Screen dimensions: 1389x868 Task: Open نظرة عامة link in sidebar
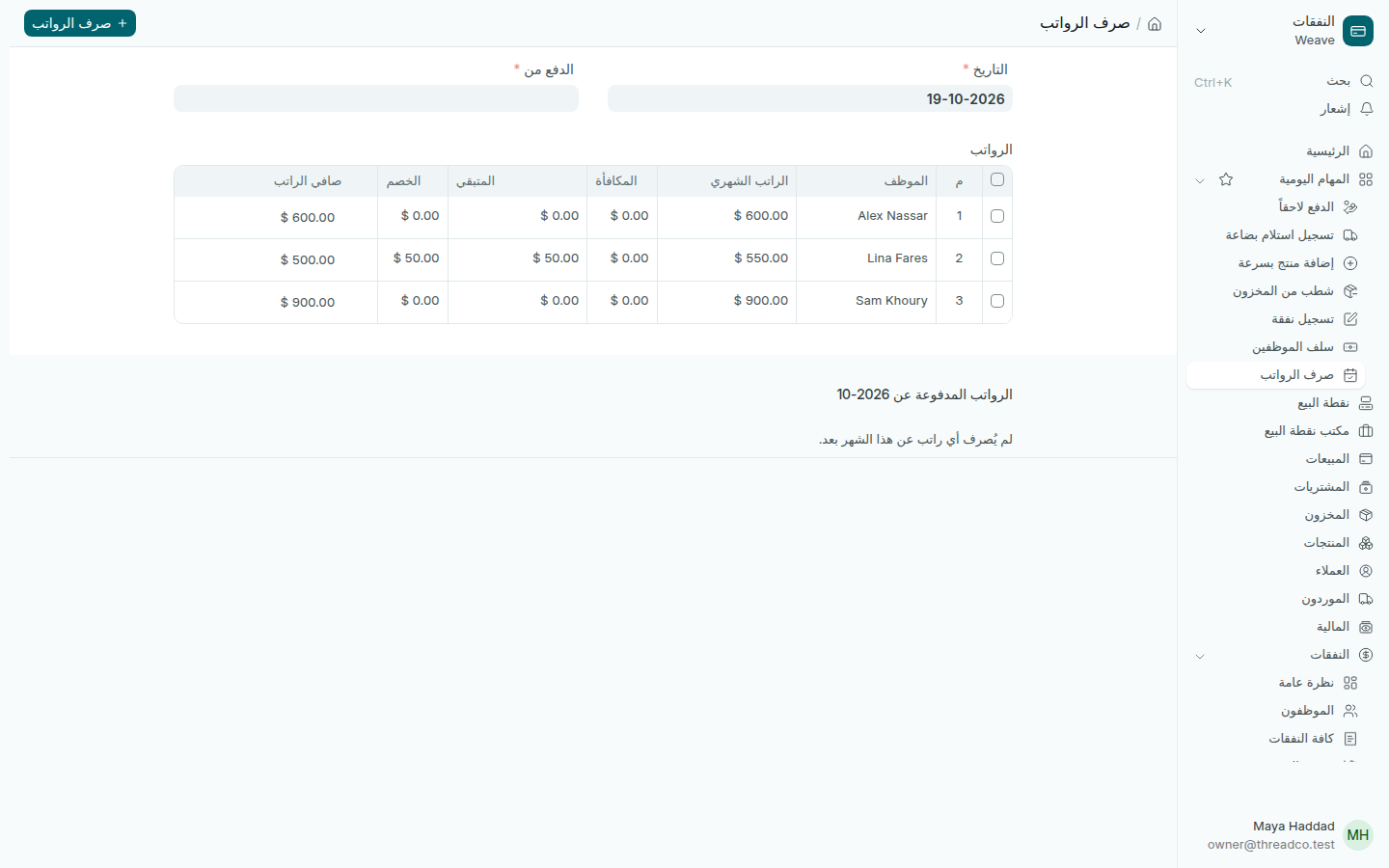click(1276, 683)
